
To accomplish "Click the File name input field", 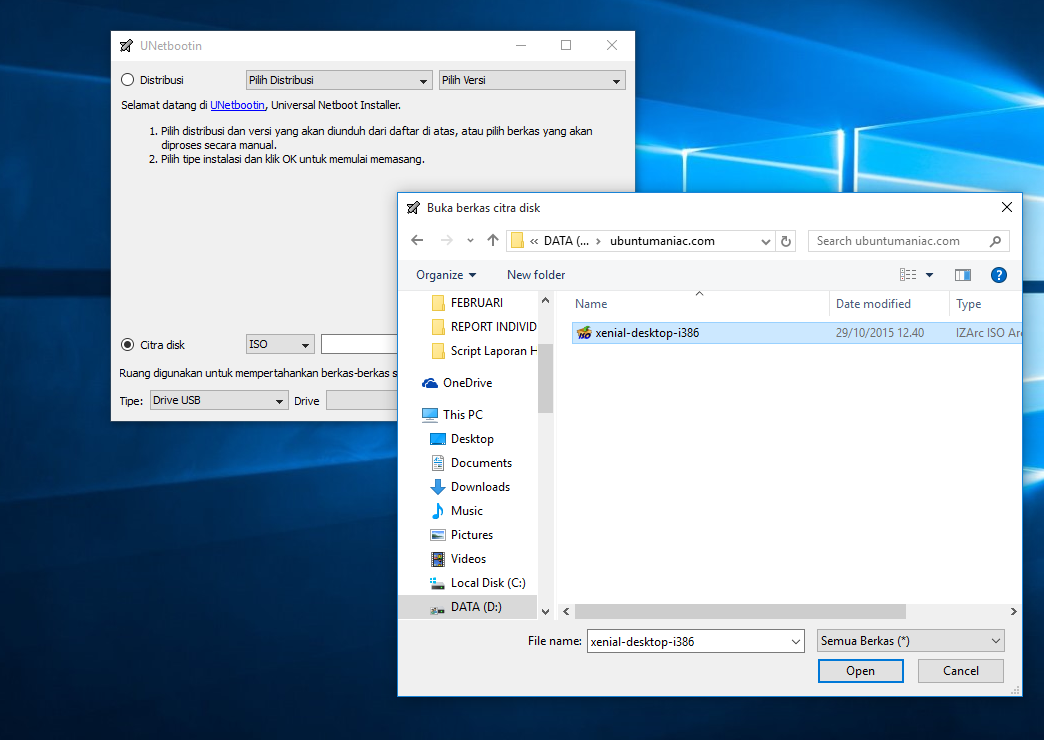I will [689, 641].
